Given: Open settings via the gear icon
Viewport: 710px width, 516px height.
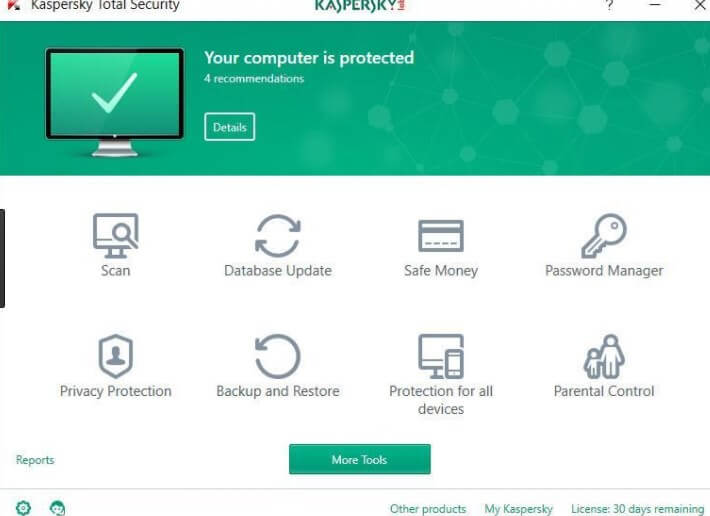Looking at the screenshot, I should click(x=23, y=508).
